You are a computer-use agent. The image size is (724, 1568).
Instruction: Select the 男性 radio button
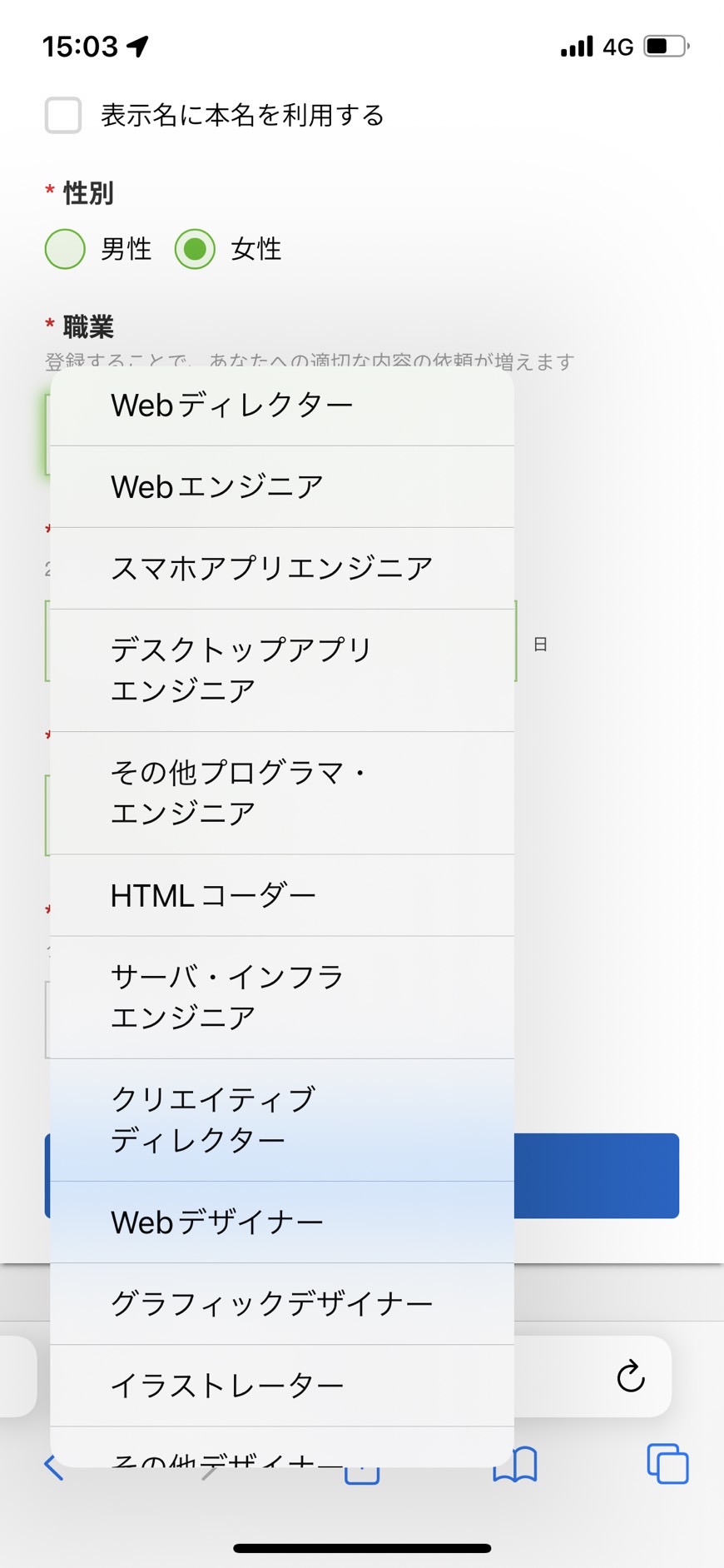click(65, 248)
